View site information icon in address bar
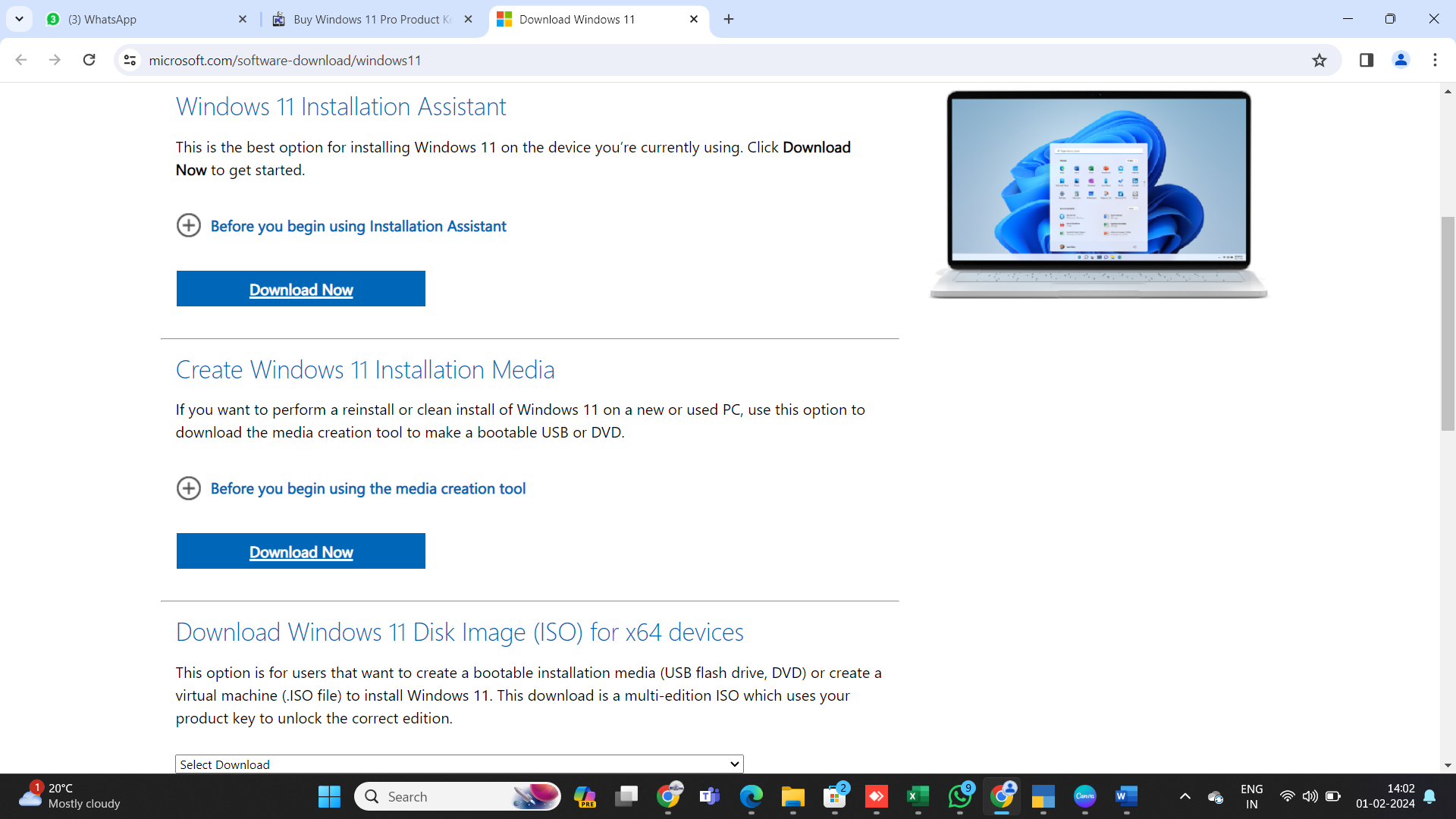 point(130,60)
